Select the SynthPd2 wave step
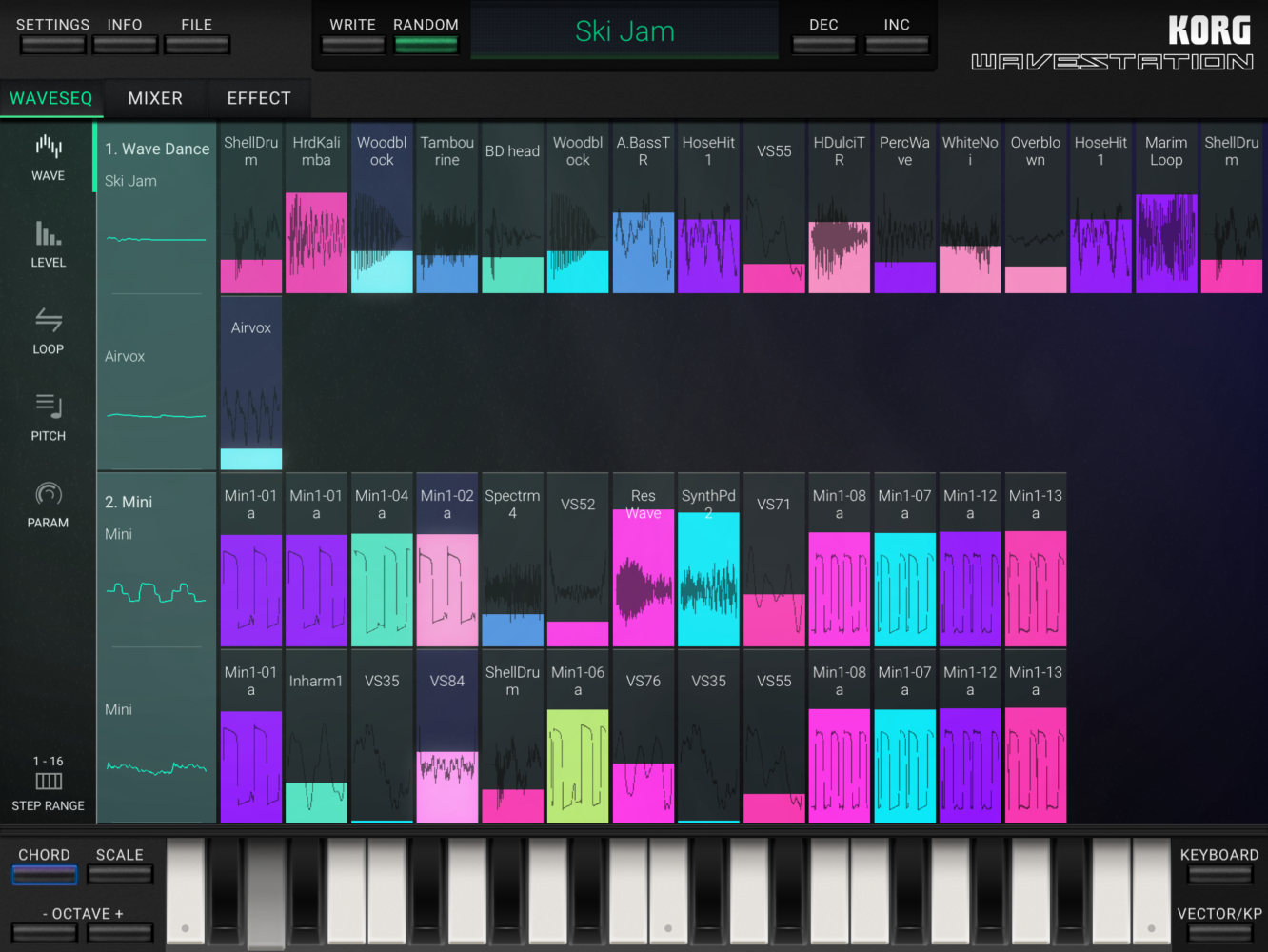1268x952 pixels. point(708,560)
